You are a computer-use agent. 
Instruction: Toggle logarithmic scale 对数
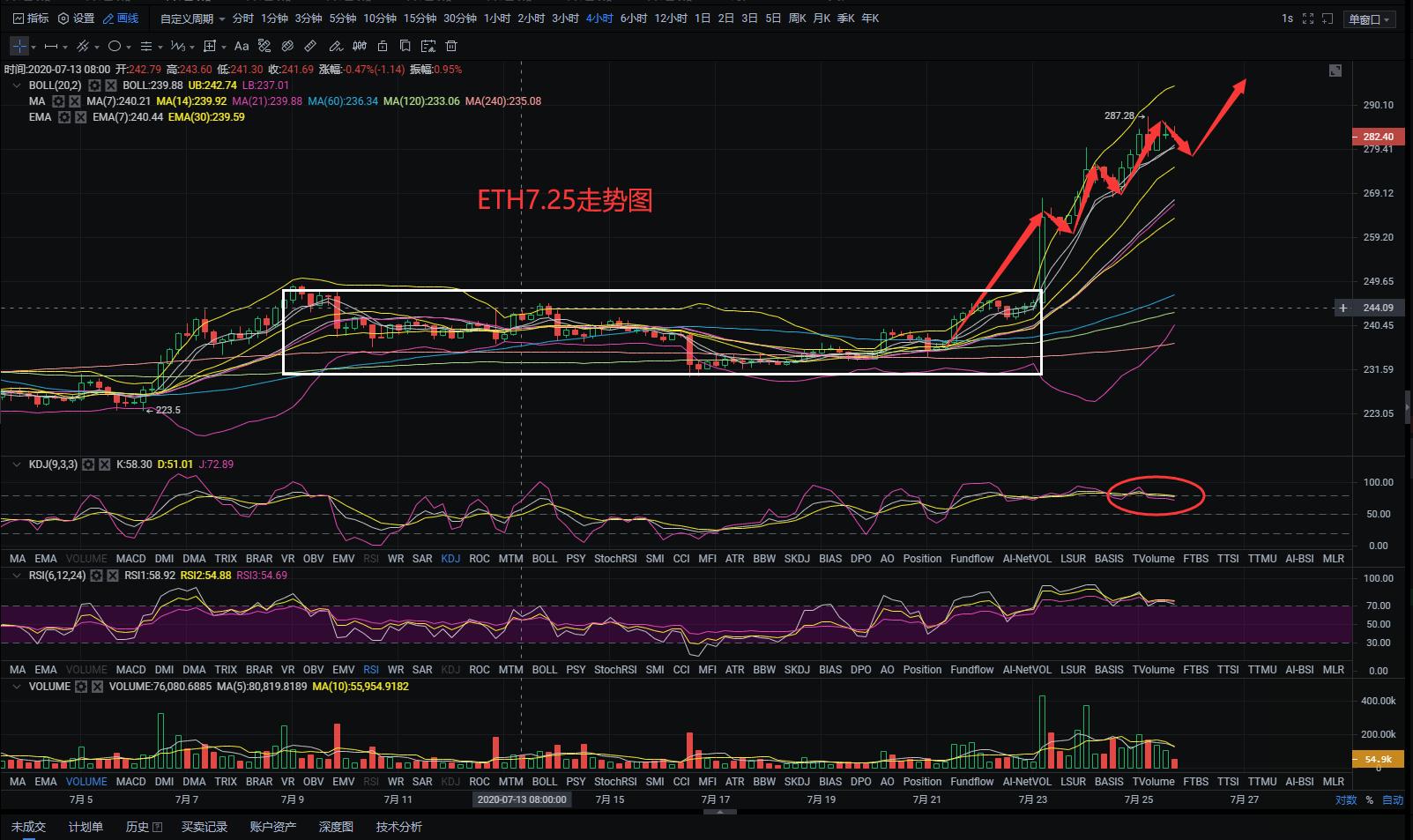tap(1345, 800)
